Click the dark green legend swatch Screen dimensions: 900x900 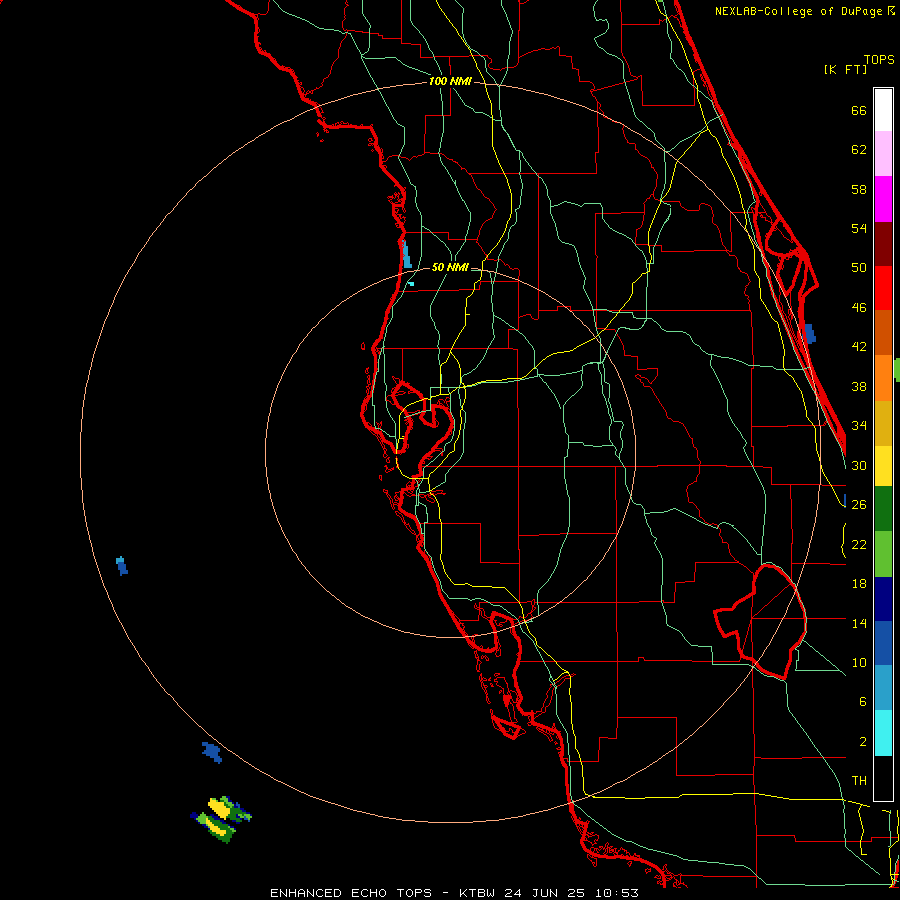(x=883, y=509)
